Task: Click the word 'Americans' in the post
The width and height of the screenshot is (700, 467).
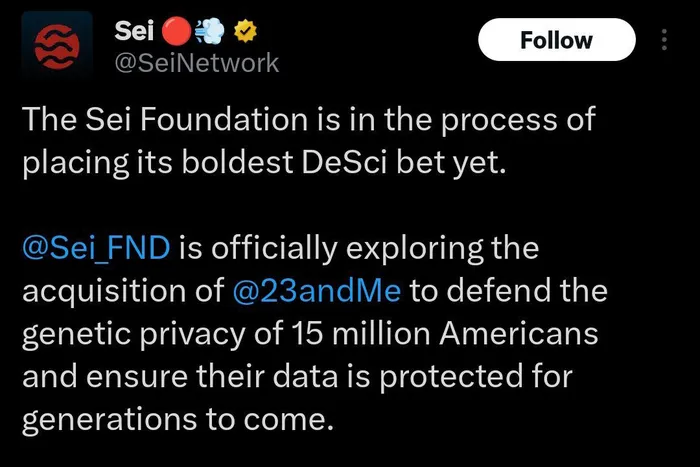Action: pos(519,334)
